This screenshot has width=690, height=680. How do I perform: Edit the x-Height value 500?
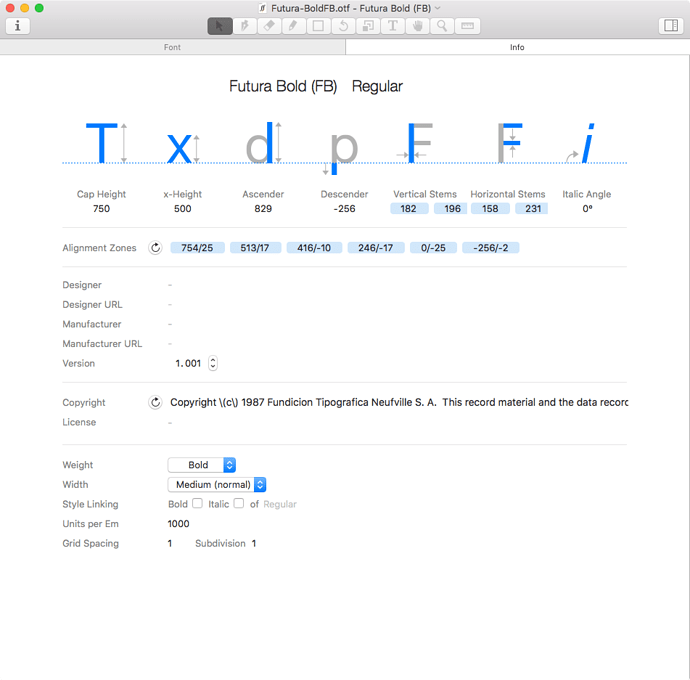(x=183, y=209)
